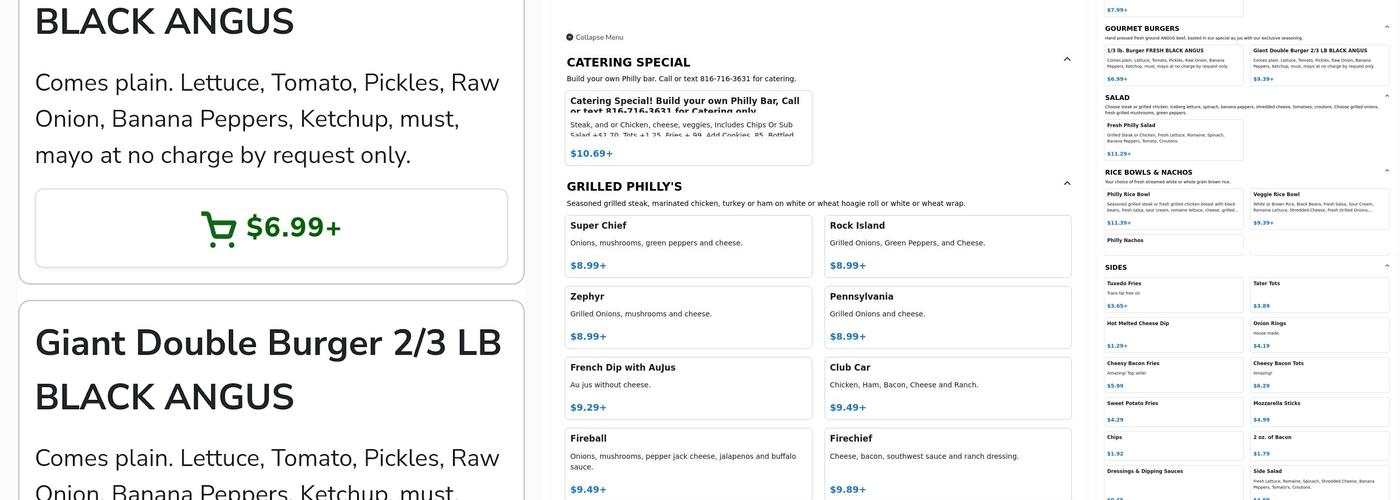1400x500 pixels.
Task: Click the cart icon beside the $6.99+ price
Action: coord(219,229)
